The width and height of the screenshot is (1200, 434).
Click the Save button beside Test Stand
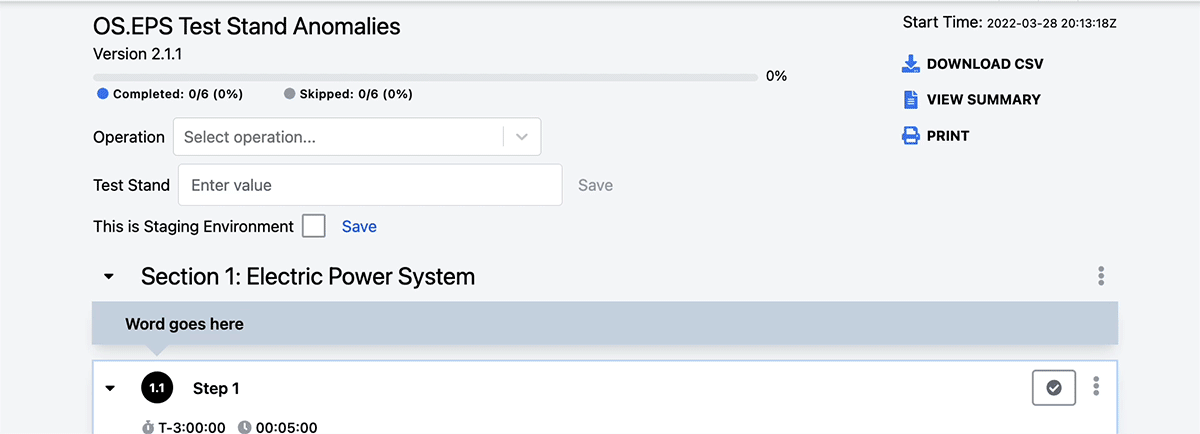point(596,185)
